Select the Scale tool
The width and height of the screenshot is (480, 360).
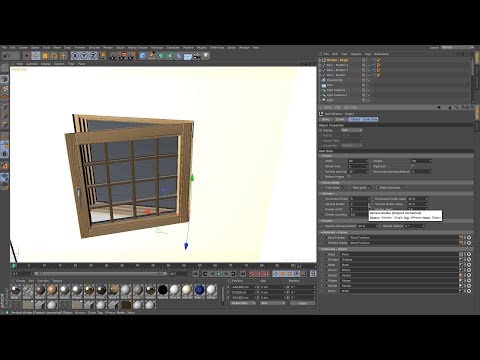(45, 56)
